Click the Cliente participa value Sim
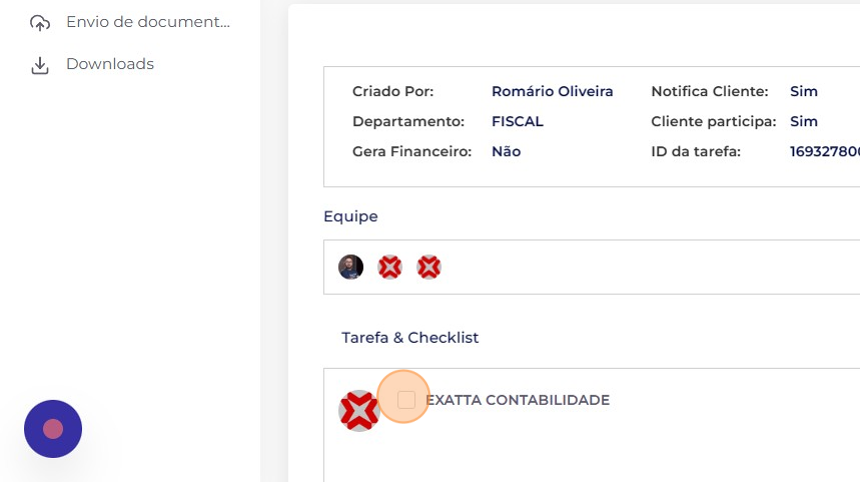The width and height of the screenshot is (860, 482). 804,121
